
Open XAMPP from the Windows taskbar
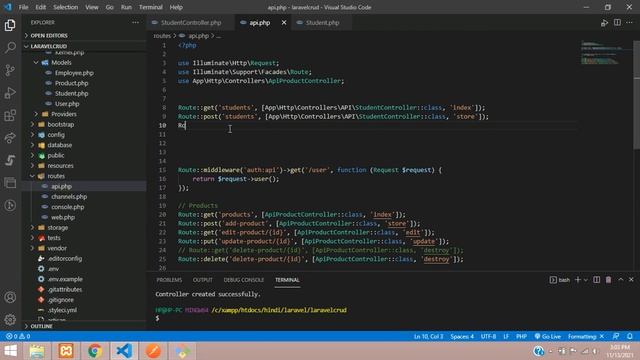66,351
